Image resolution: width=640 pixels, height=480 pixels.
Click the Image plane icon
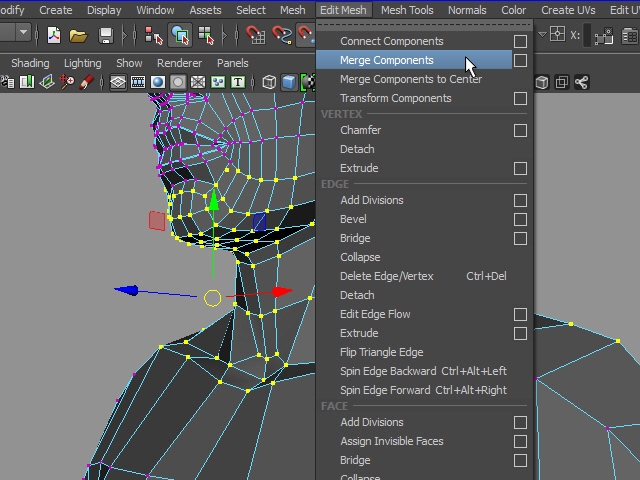pyautogui.click(x=47, y=82)
